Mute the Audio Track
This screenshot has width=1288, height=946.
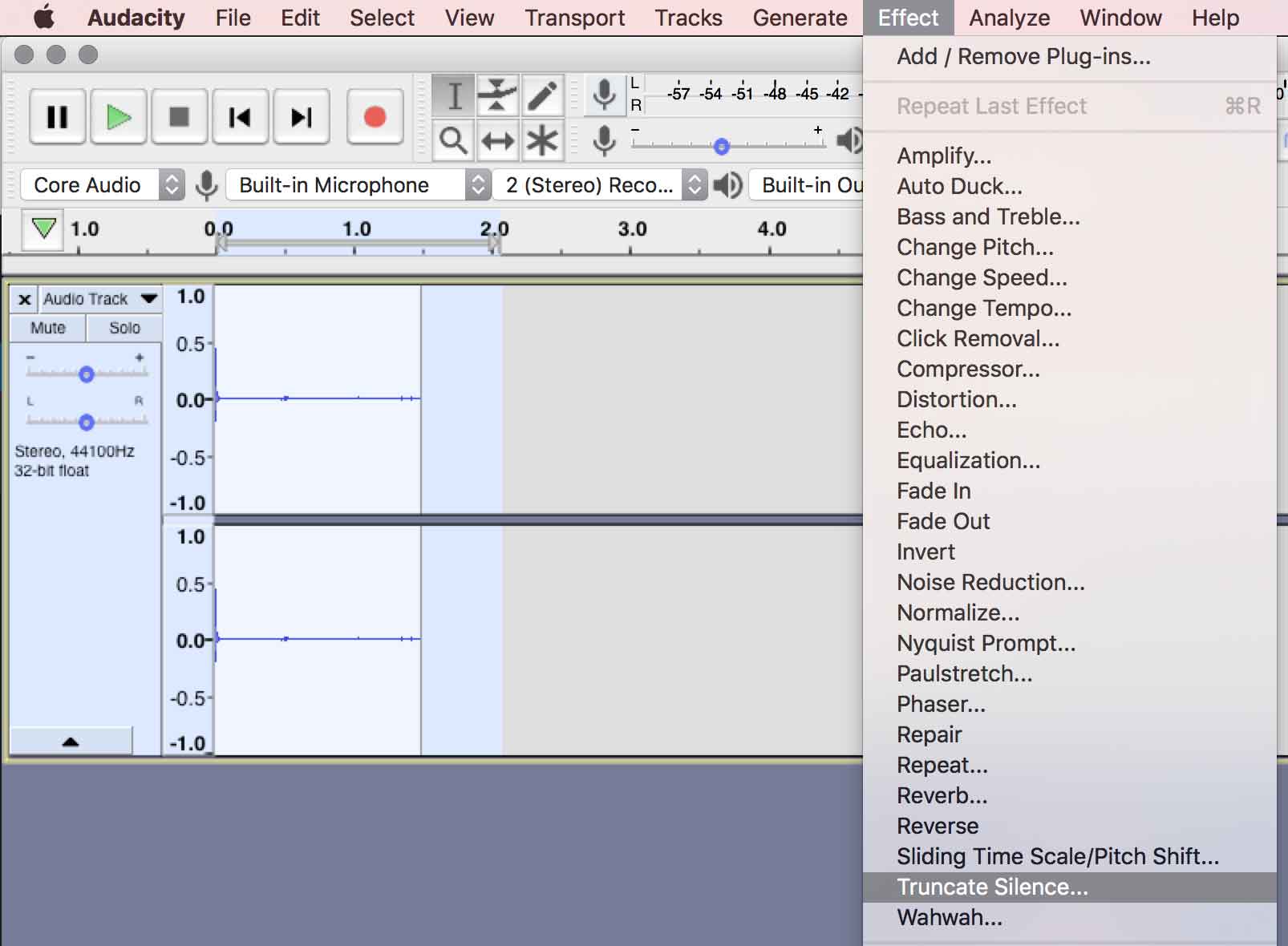[48, 328]
